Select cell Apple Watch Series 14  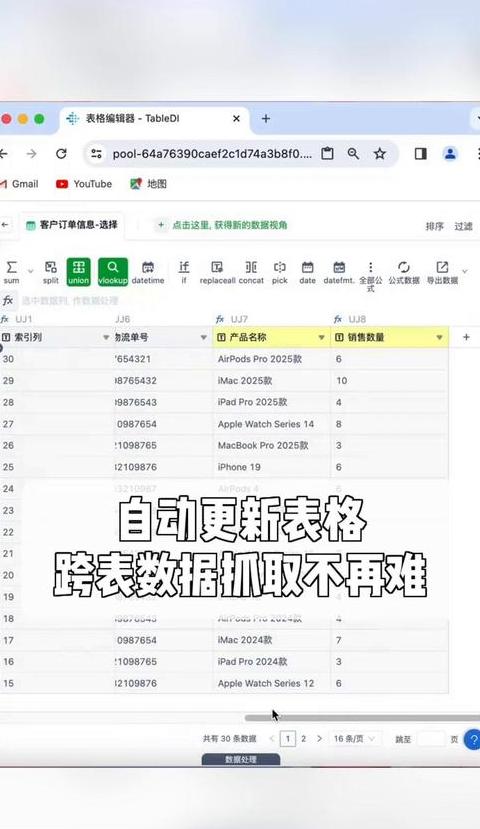[272, 424]
